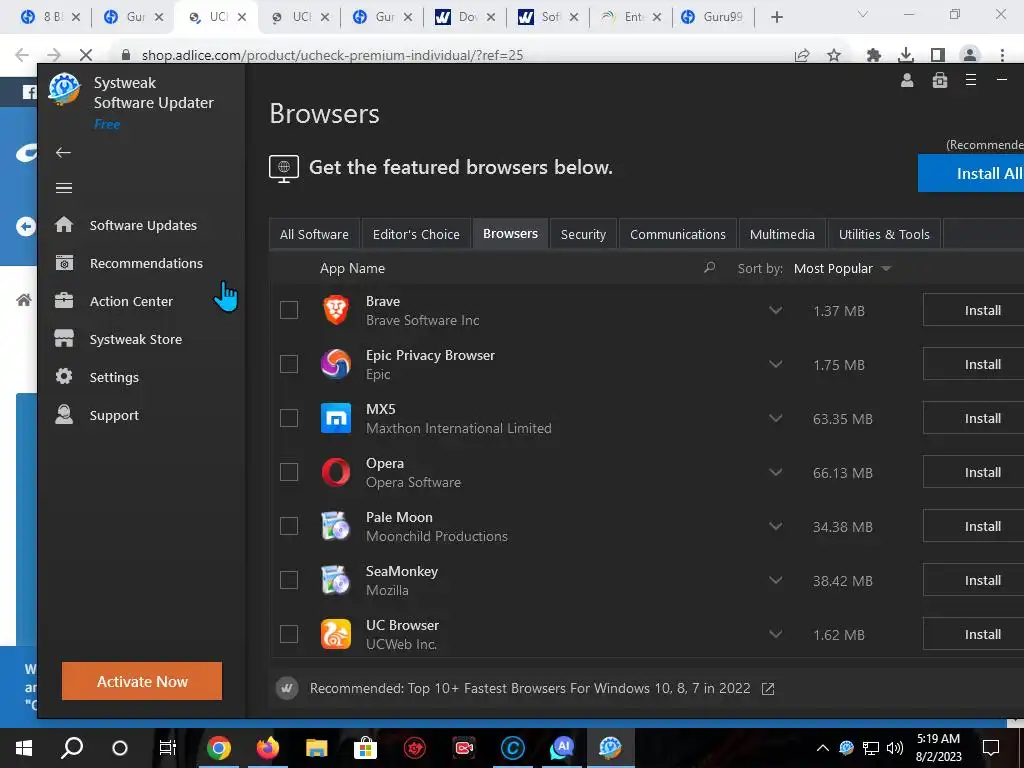Click the SeaMonkey icon
This screenshot has width=1024, height=768.
[x=336, y=581]
